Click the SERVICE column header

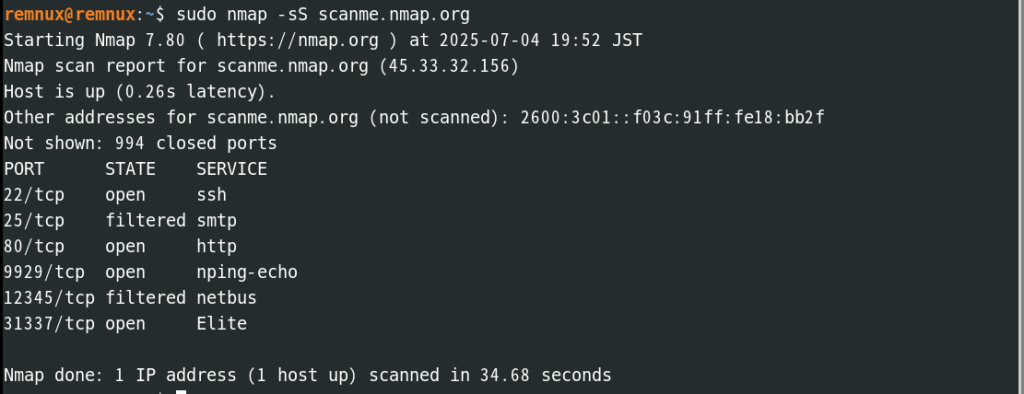[232, 169]
